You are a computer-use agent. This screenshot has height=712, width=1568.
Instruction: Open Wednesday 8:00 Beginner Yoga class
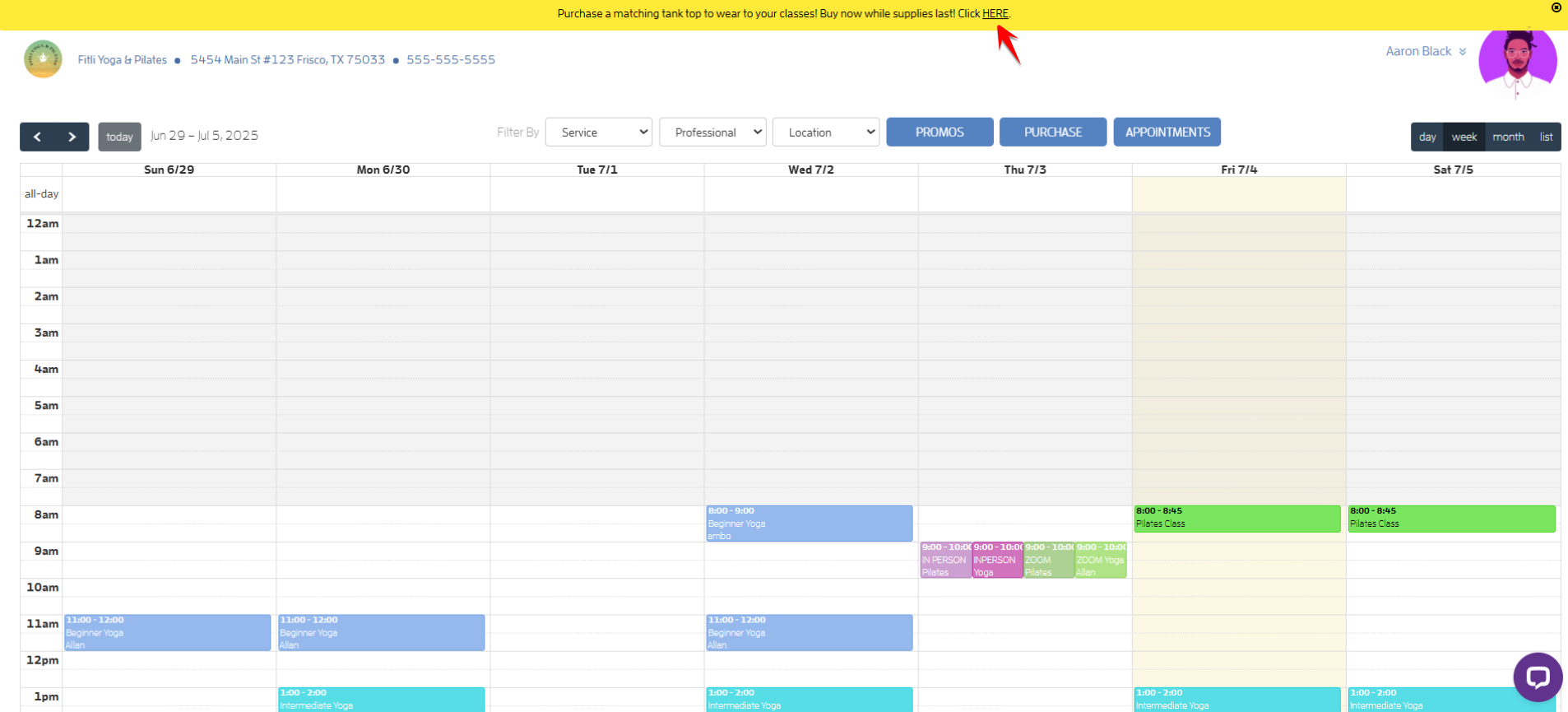(809, 524)
